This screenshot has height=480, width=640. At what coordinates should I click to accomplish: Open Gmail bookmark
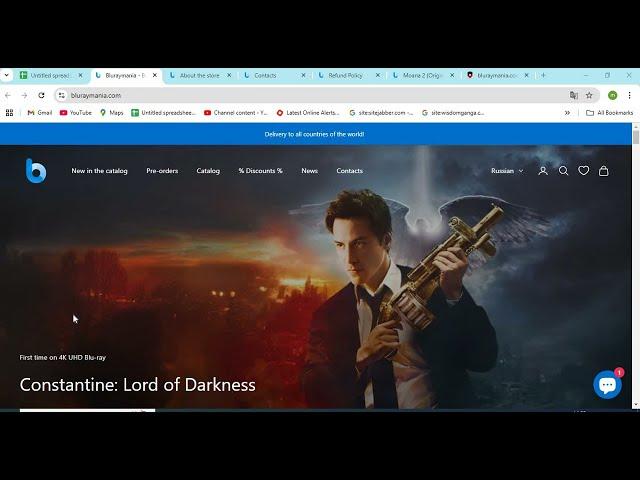click(40, 113)
